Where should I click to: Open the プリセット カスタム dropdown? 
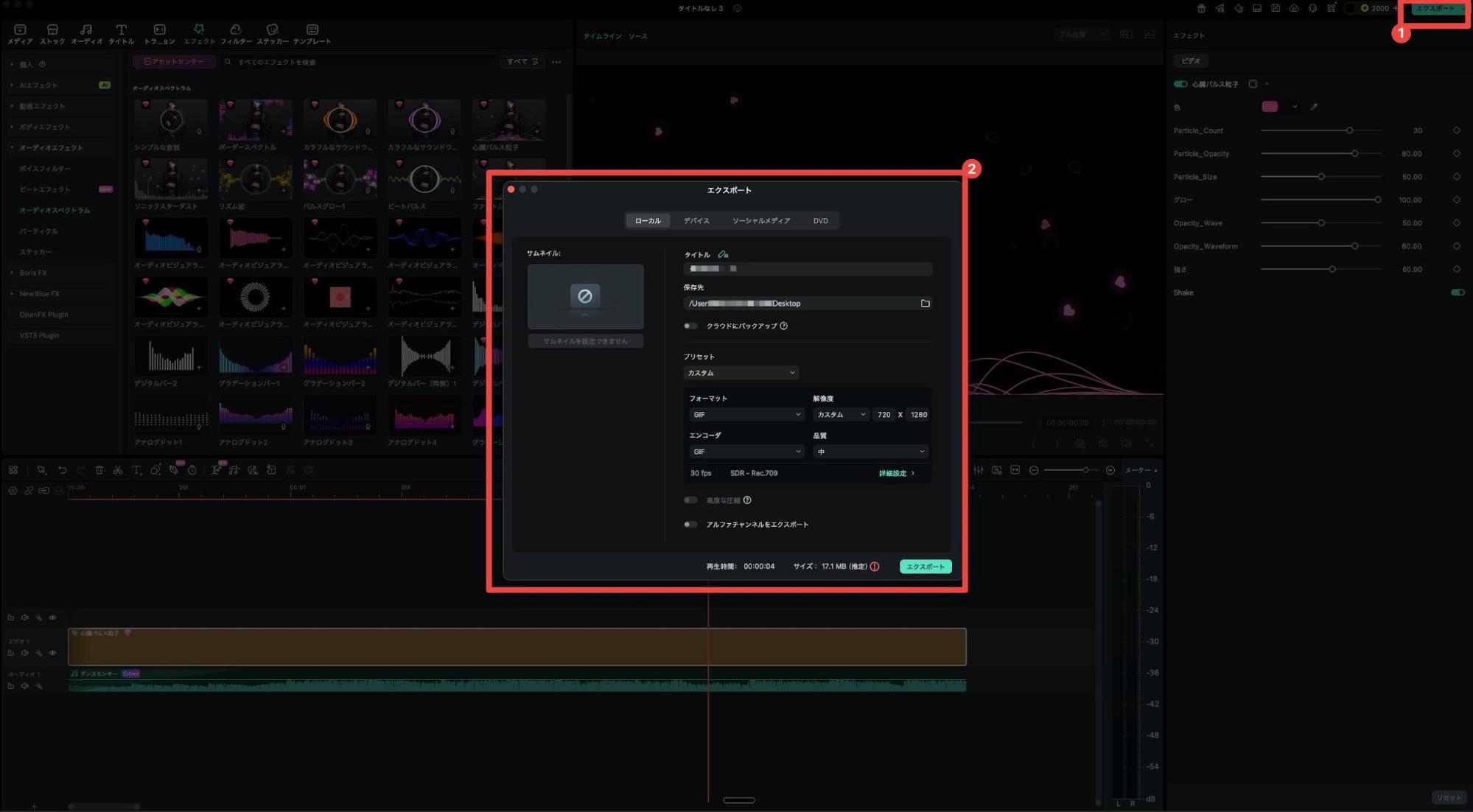pos(740,372)
